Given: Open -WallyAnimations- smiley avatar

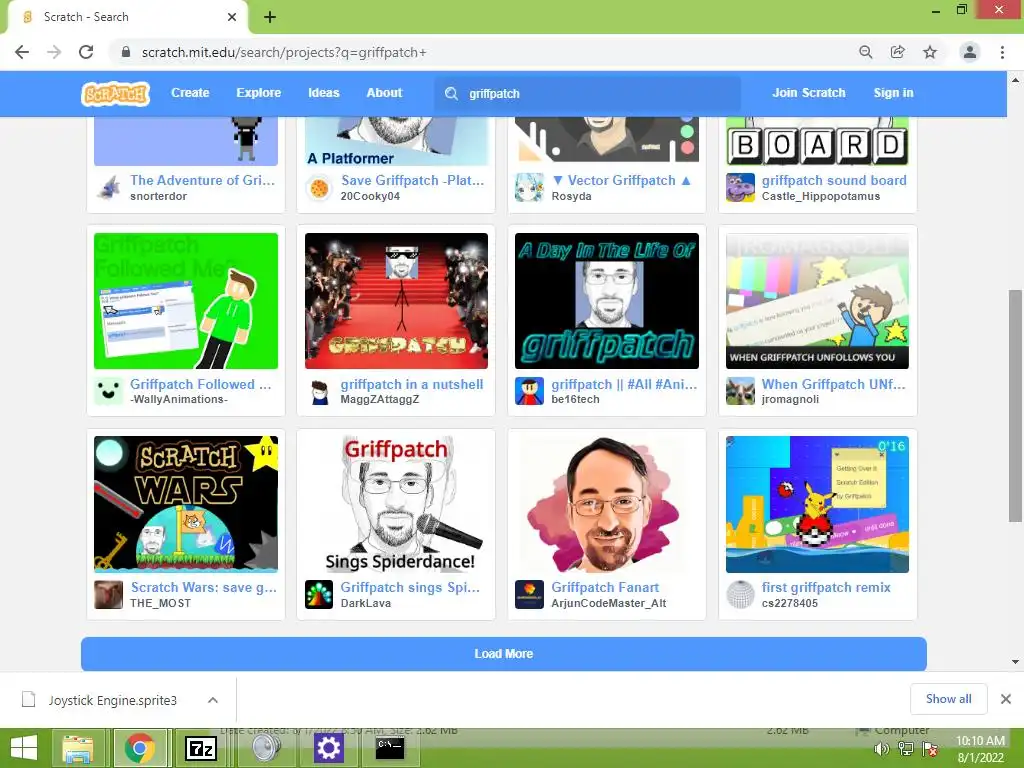Looking at the screenshot, I should tap(108, 391).
